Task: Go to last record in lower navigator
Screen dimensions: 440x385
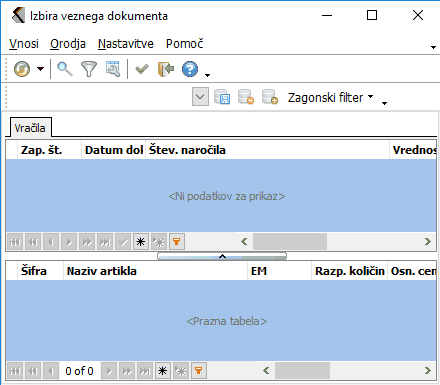Action: click(145, 371)
